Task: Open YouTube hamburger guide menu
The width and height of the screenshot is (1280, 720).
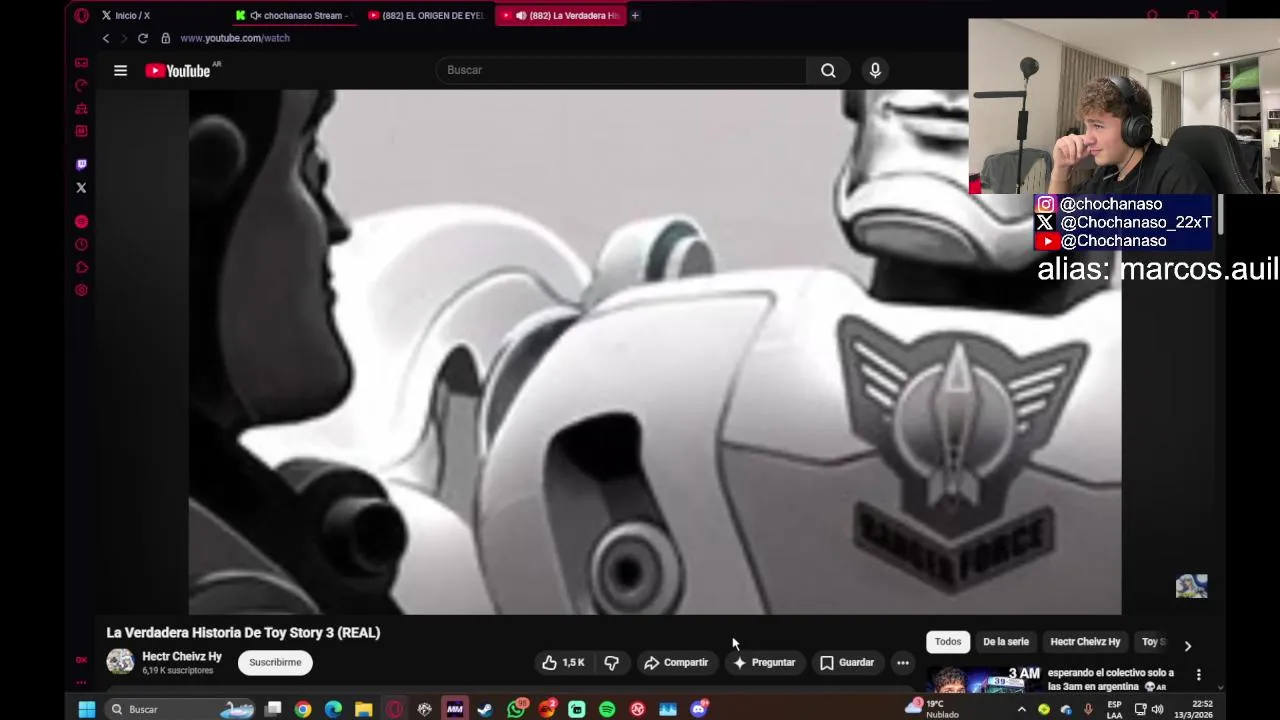Action: 120,70
